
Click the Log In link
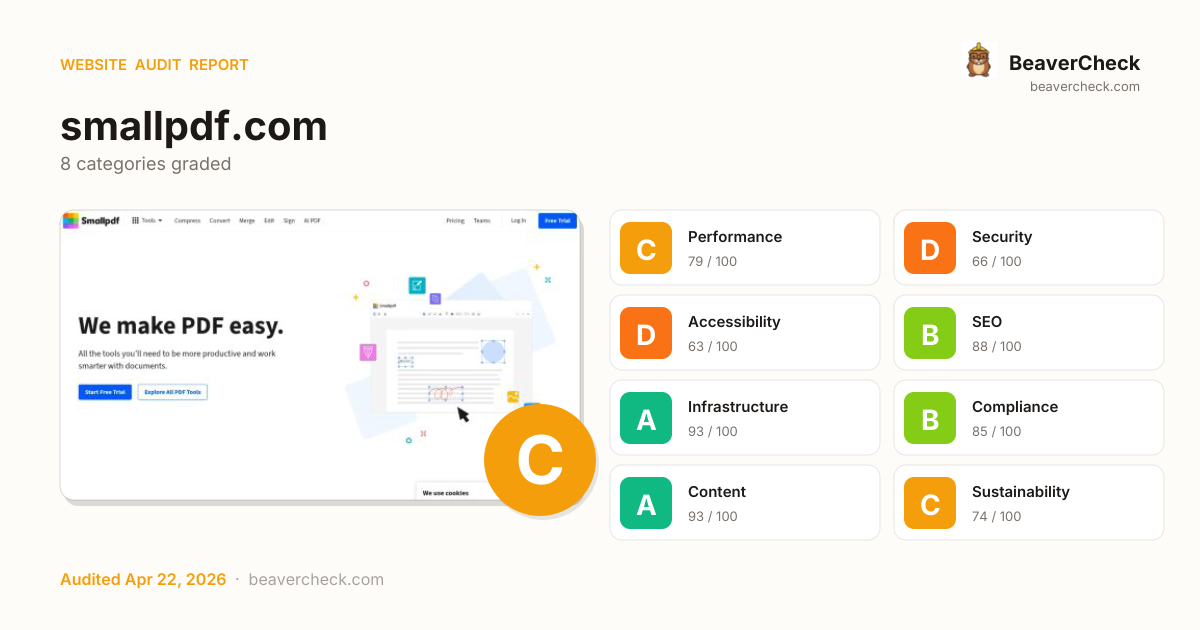click(518, 221)
